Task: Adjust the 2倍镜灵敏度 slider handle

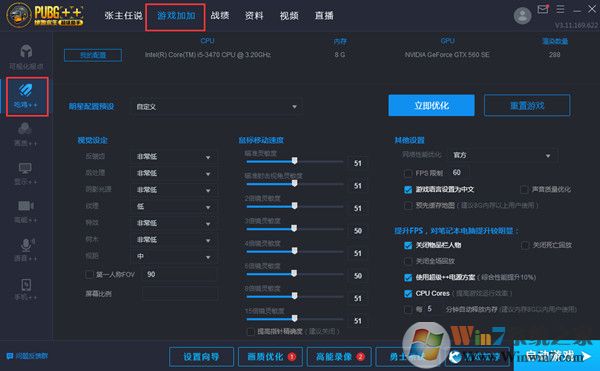Action: 294,206
